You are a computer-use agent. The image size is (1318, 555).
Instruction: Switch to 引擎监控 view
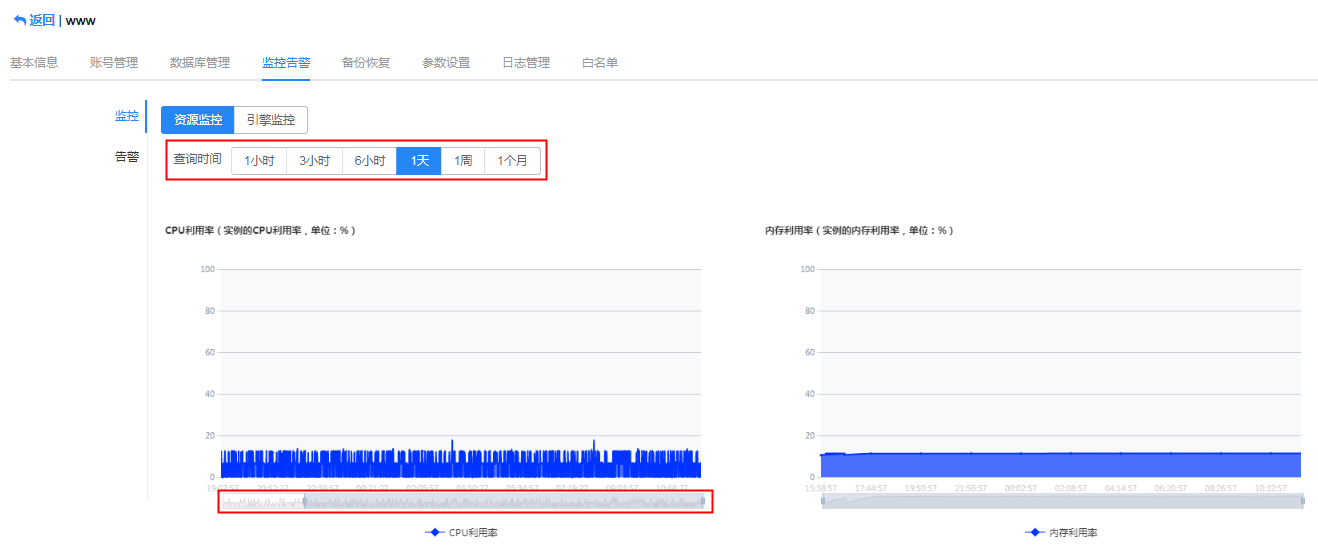tap(271, 120)
